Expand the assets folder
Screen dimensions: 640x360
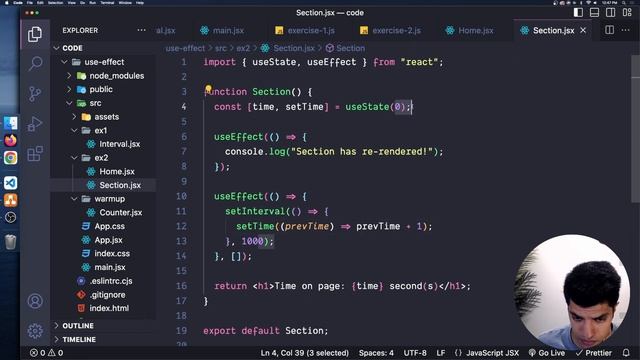coord(74,117)
